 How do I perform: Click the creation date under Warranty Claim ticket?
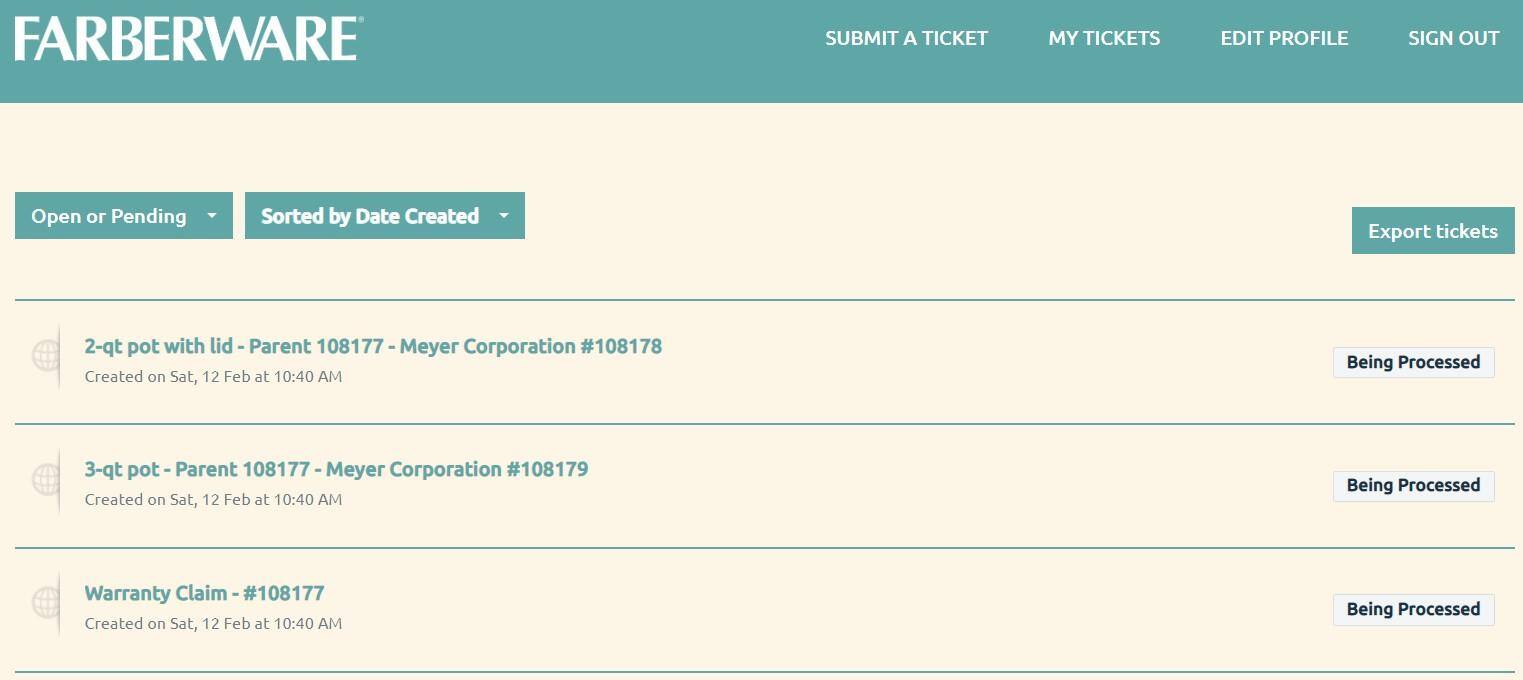213,624
